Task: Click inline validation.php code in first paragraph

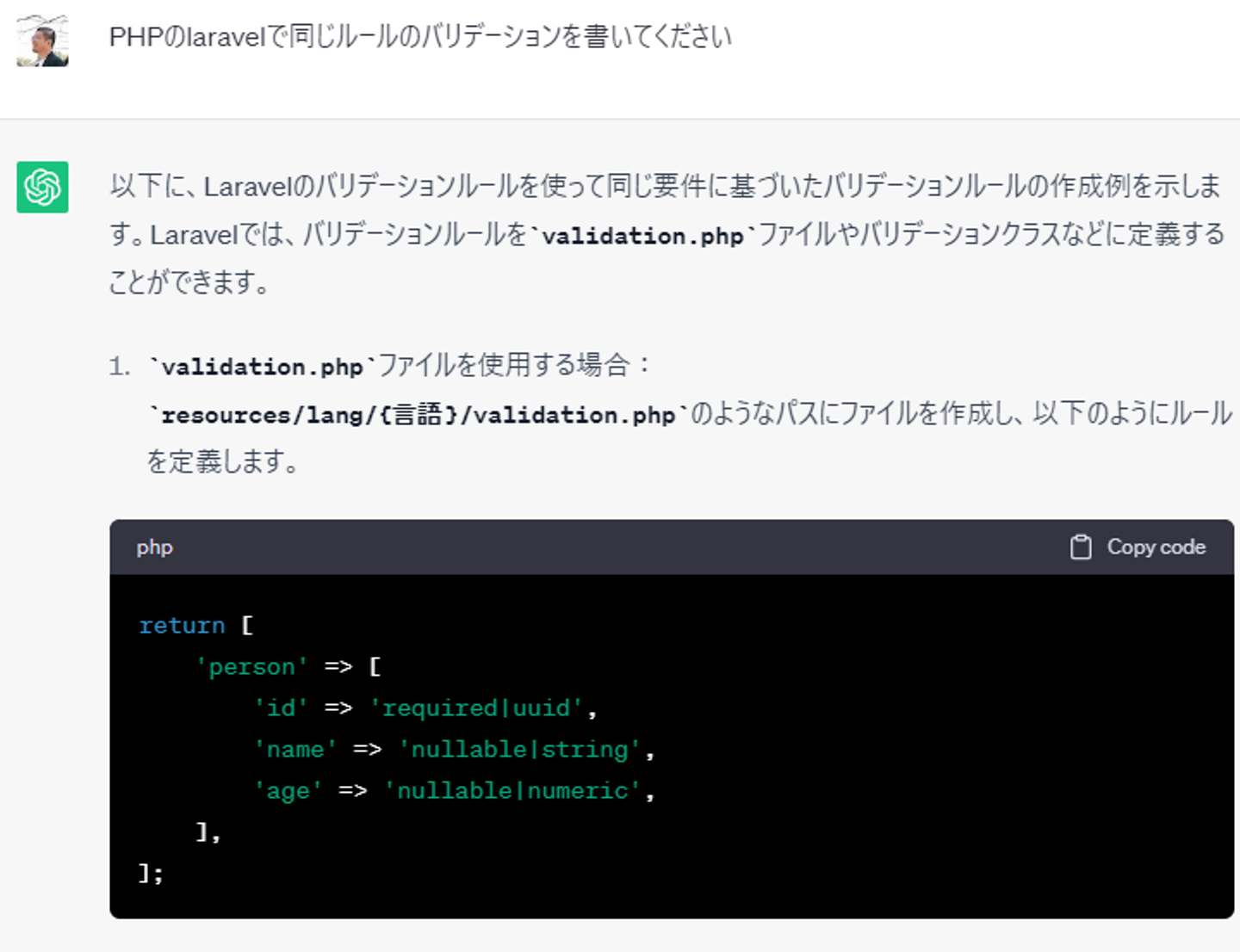Action: 642,235
